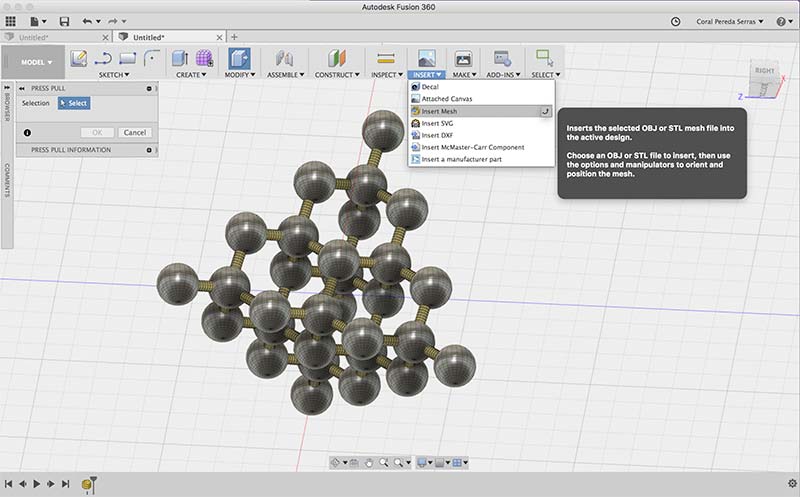Expand the MAKE menu
This screenshot has width=800, height=497.
pyautogui.click(x=464, y=74)
